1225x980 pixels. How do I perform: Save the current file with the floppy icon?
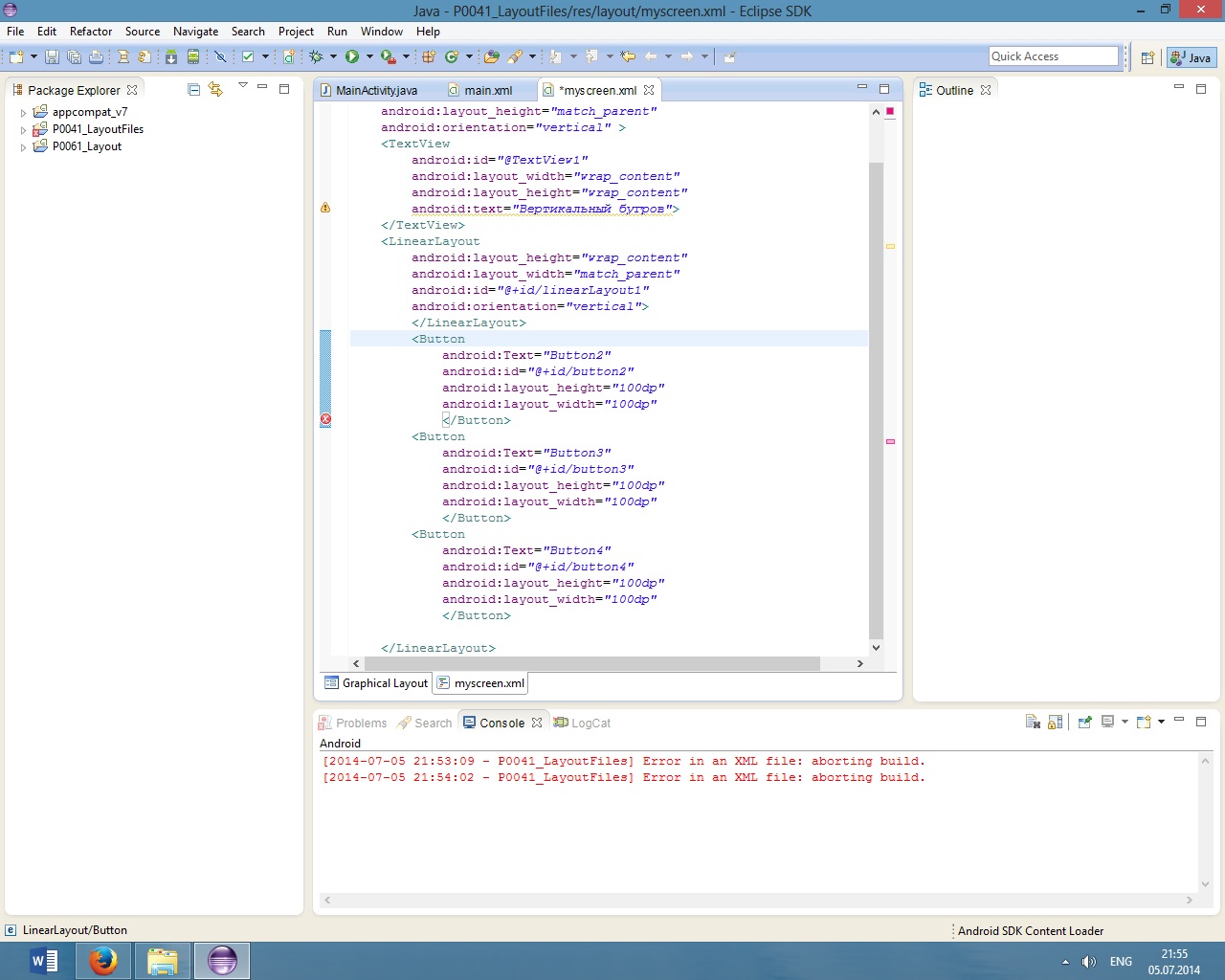coord(52,57)
